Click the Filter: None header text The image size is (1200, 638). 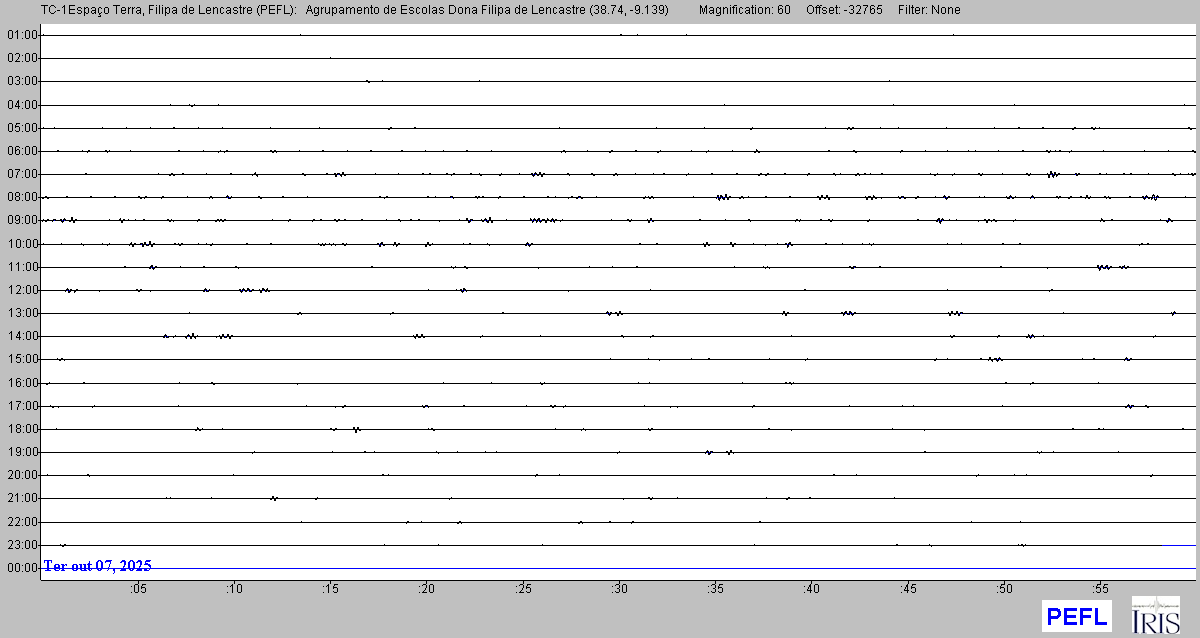(929, 10)
